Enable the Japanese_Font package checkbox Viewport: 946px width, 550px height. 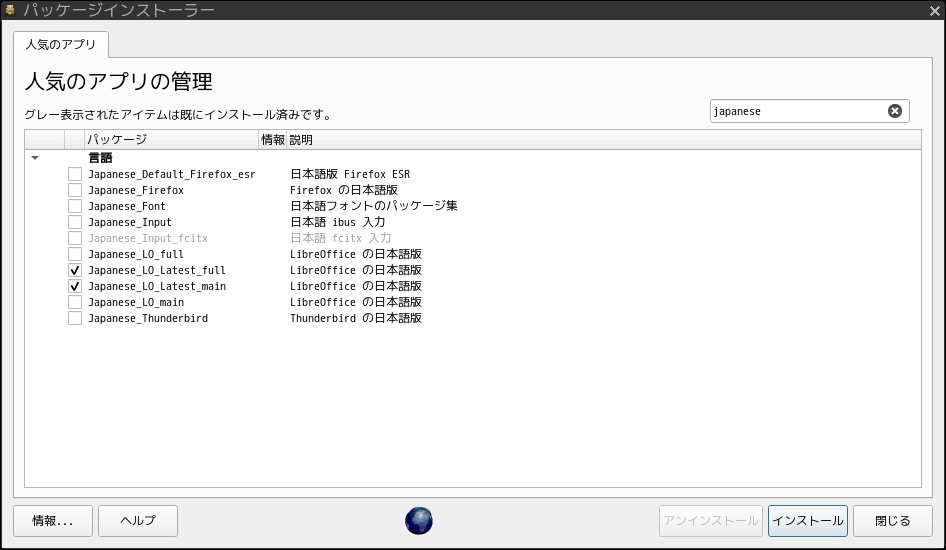pos(75,206)
